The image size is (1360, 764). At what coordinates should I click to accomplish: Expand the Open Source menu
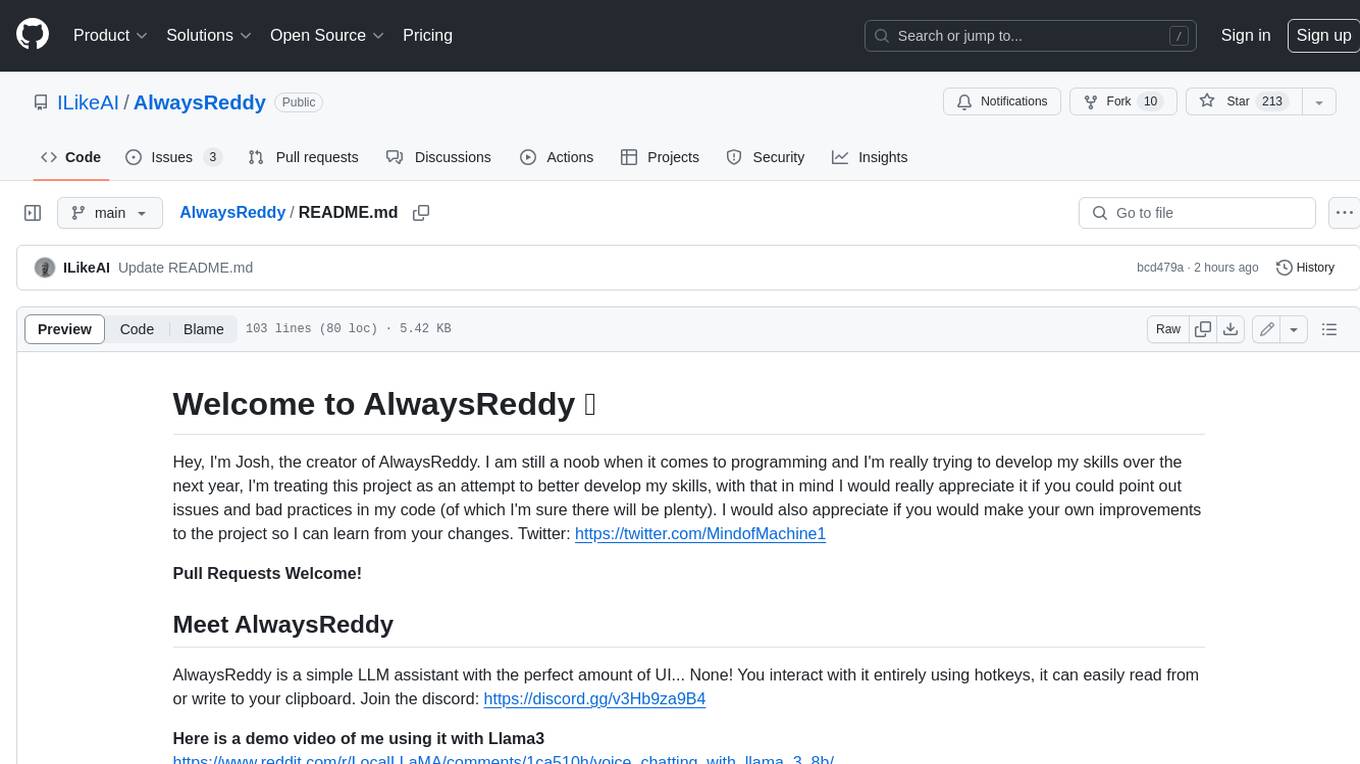pos(327,35)
